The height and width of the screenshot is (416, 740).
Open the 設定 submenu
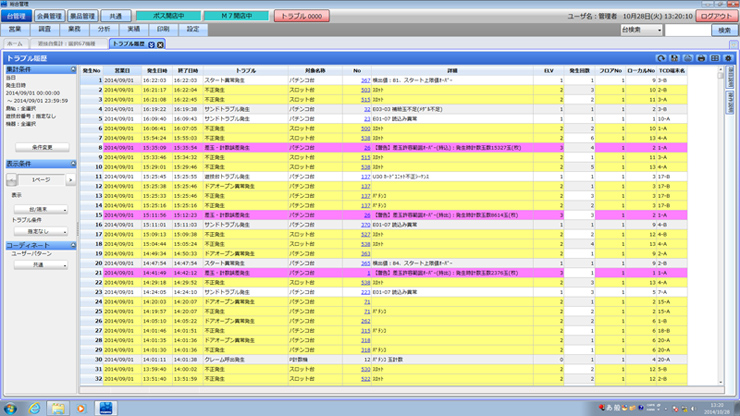click(193, 29)
